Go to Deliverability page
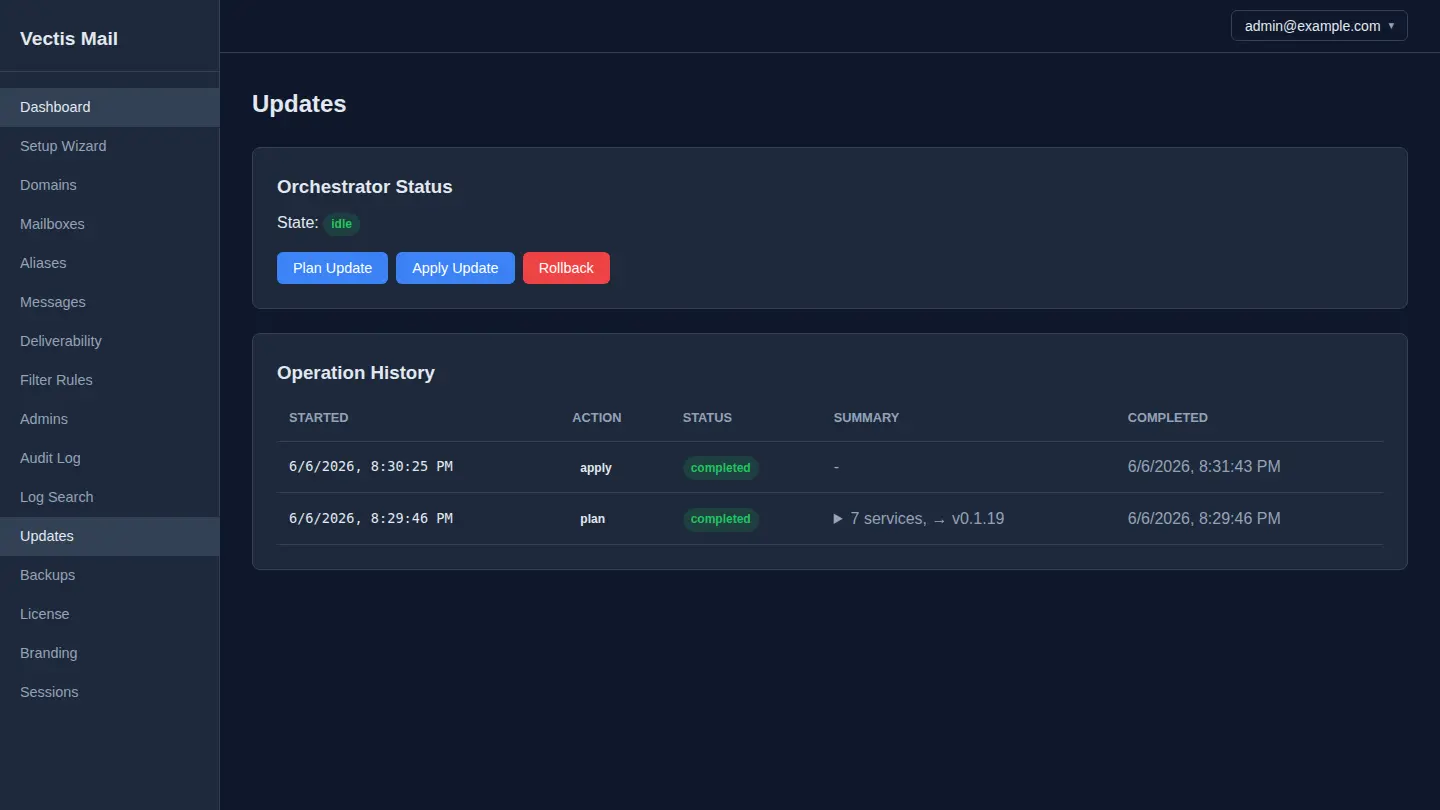1440x810 pixels. (109, 341)
